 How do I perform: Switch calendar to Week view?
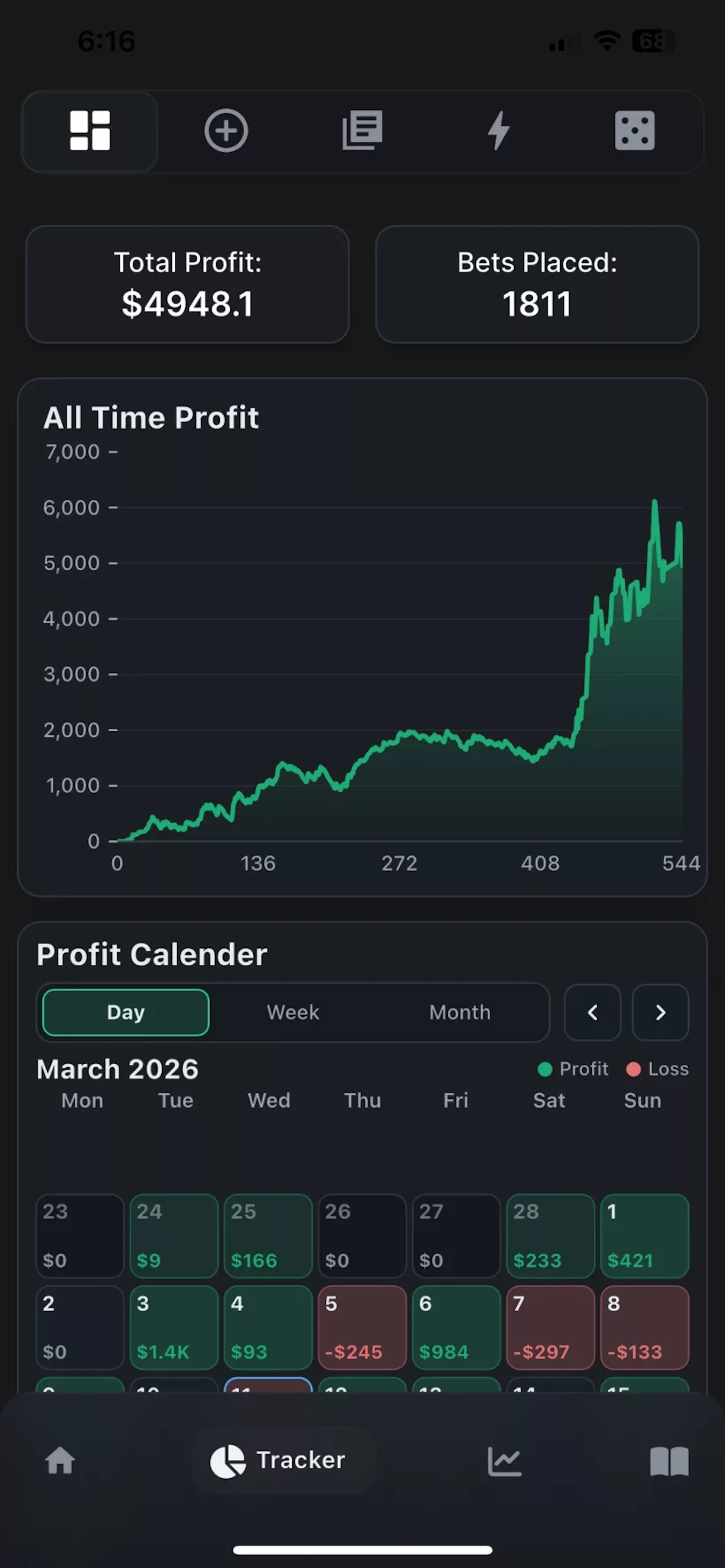pos(293,1012)
